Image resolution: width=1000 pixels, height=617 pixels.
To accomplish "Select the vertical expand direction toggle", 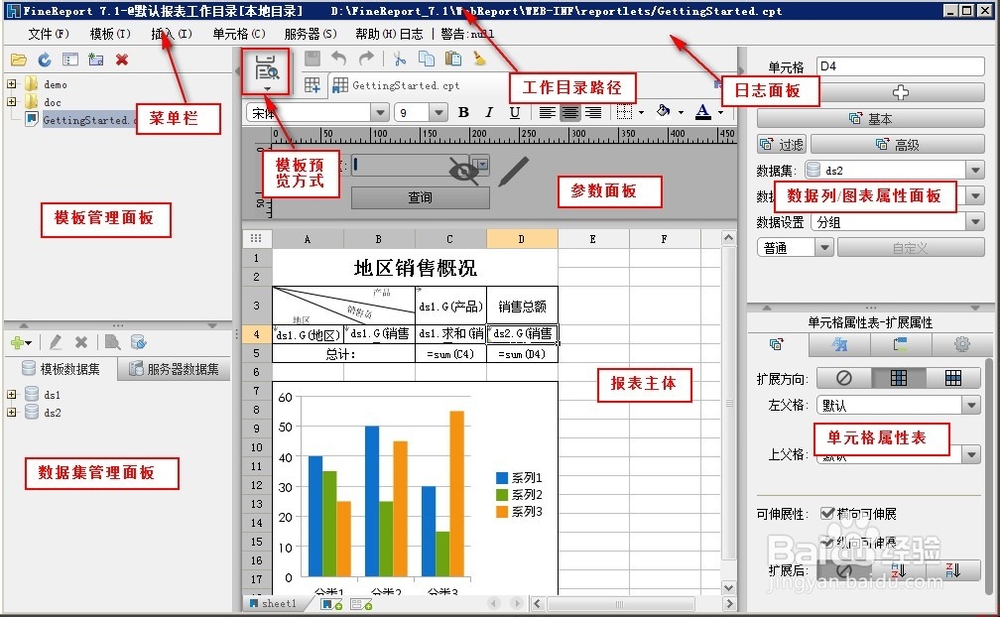I will (897, 378).
